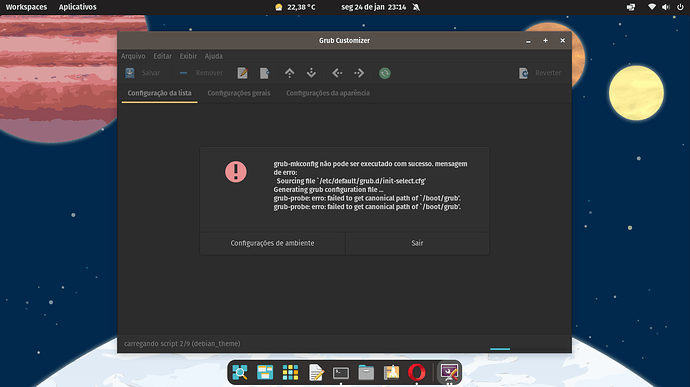Select the Configuração da lista tab
The height and width of the screenshot is (387, 690).
[x=159, y=93]
